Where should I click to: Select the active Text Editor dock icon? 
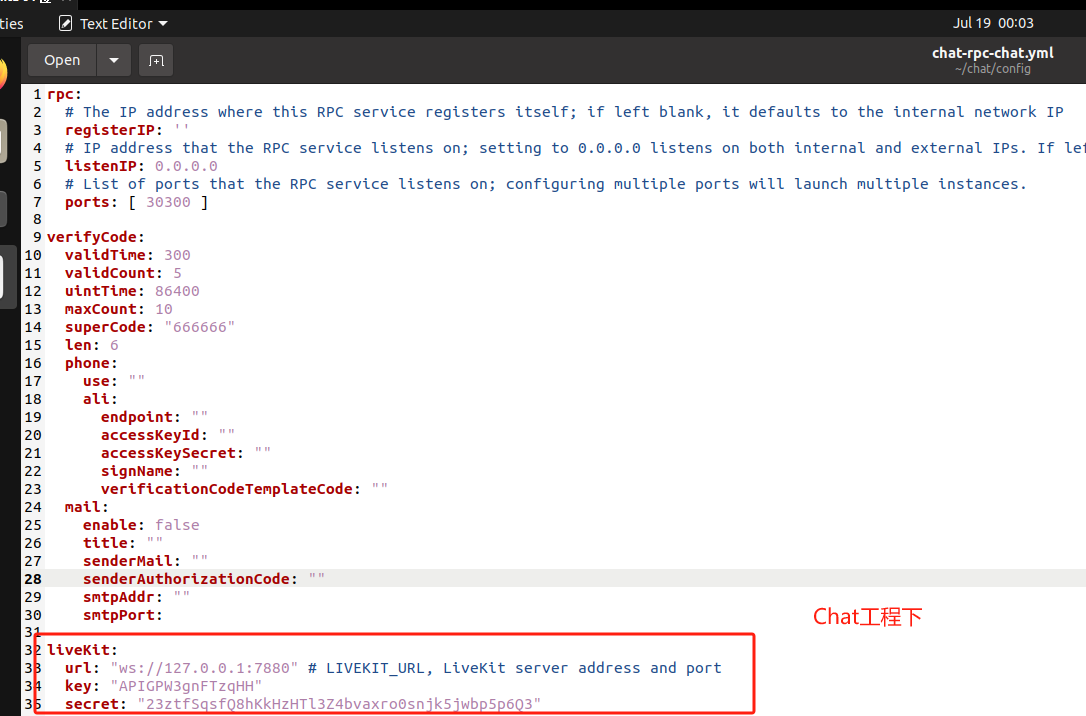click(5, 278)
